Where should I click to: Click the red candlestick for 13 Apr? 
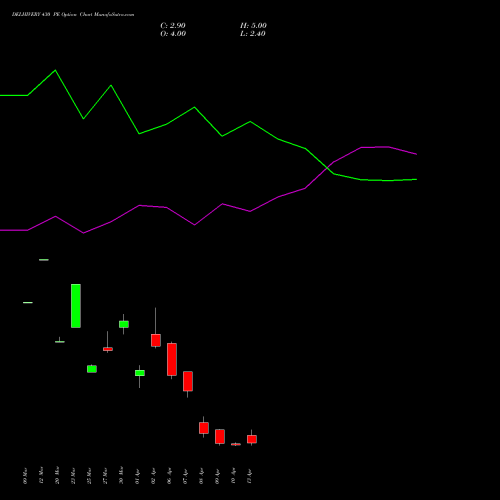coord(252,439)
